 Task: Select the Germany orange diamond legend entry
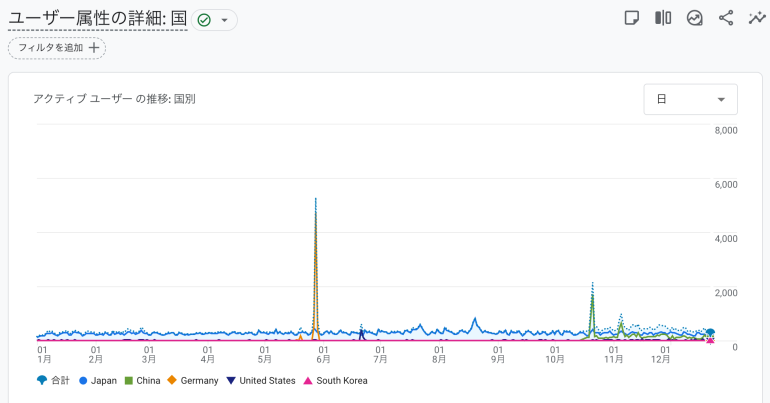coord(192,380)
